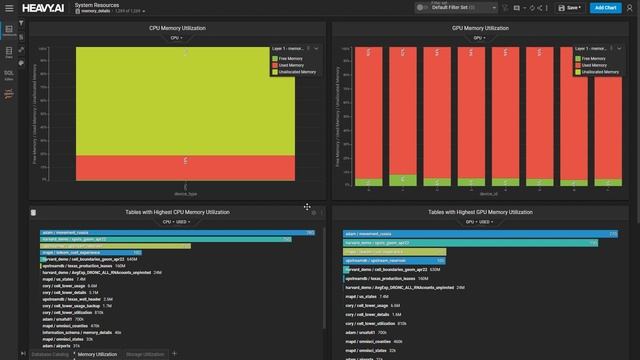Click the System Resources dashboard title

coord(97,5)
